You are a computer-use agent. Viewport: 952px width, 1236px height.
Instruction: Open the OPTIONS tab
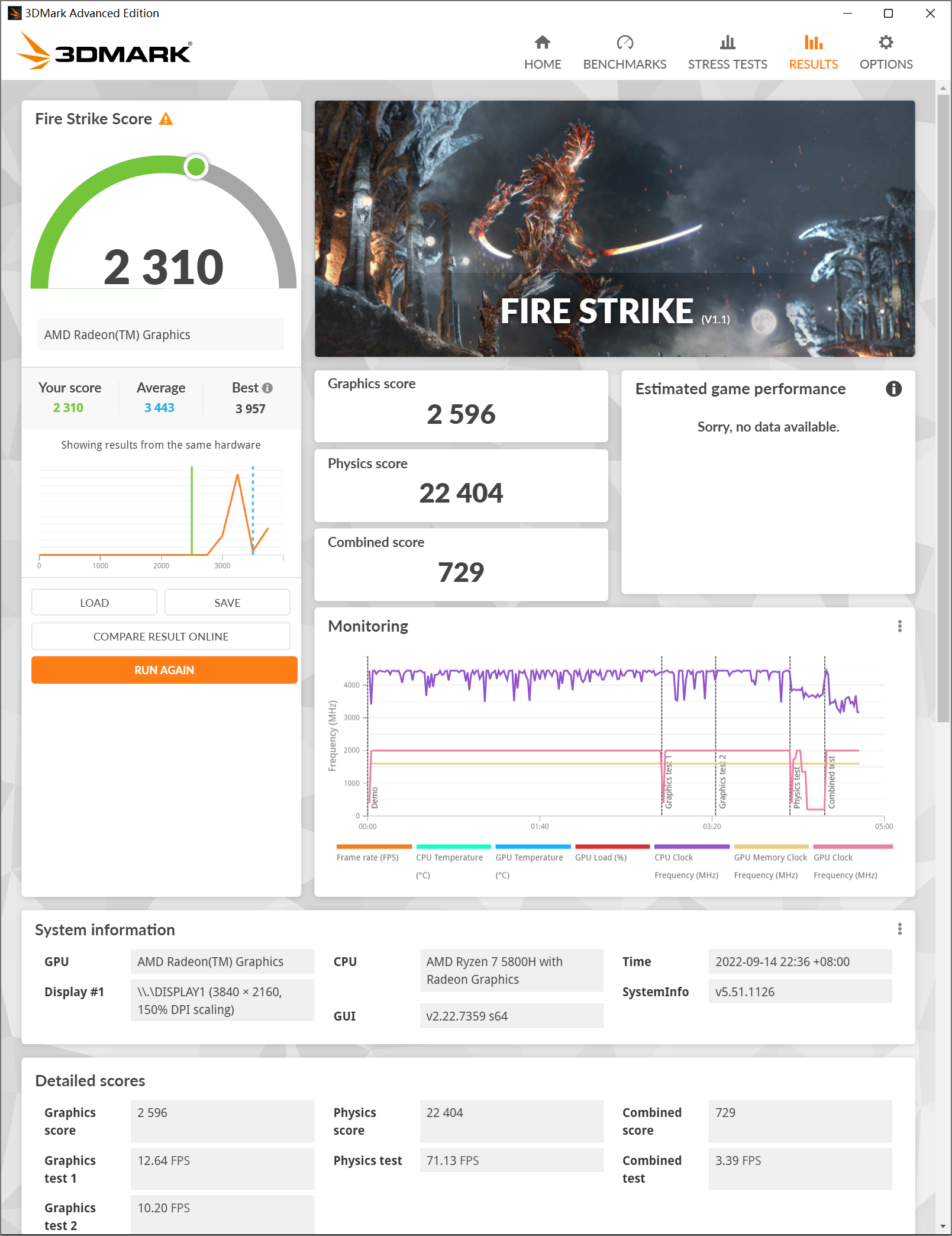coord(886,52)
